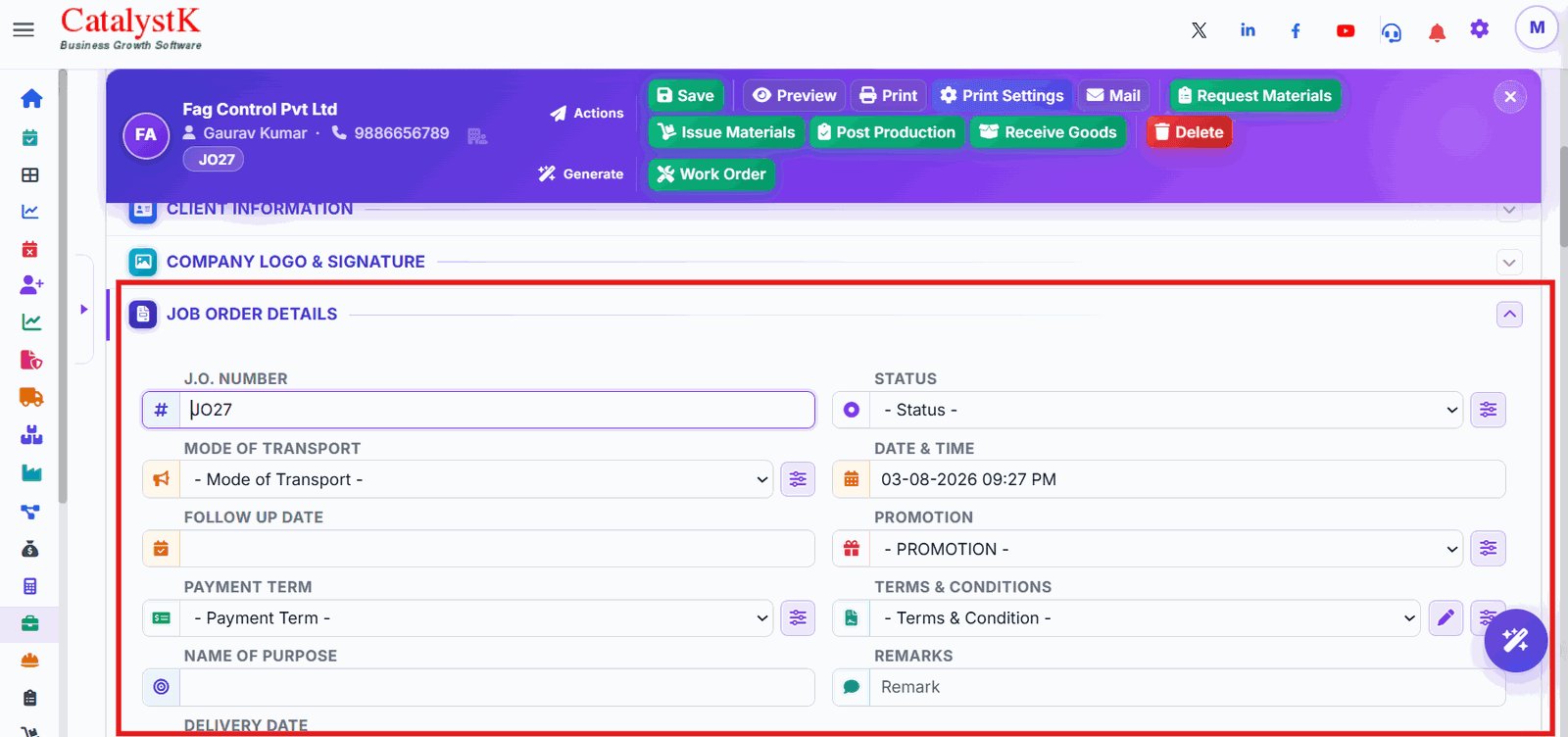Screen dimensions: 1568x737
Task: Open Payment Term settings icon
Action: [798, 618]
